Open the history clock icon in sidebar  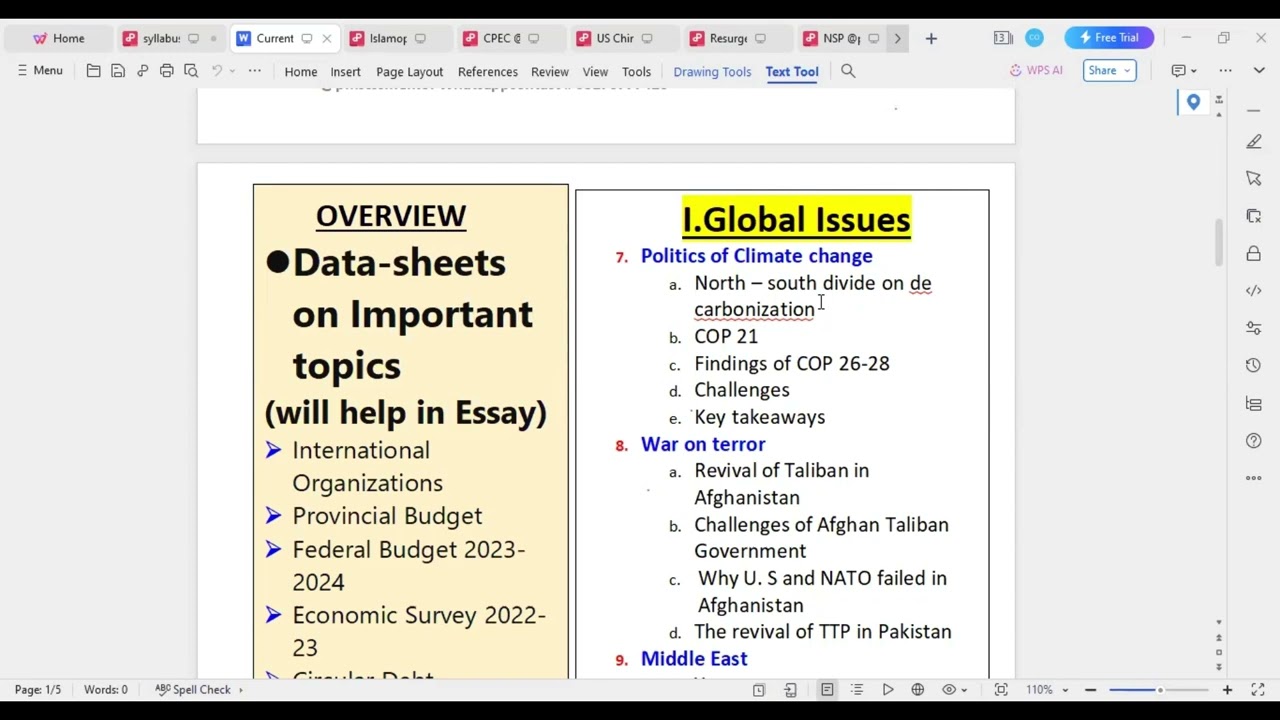coord(1254,366)
